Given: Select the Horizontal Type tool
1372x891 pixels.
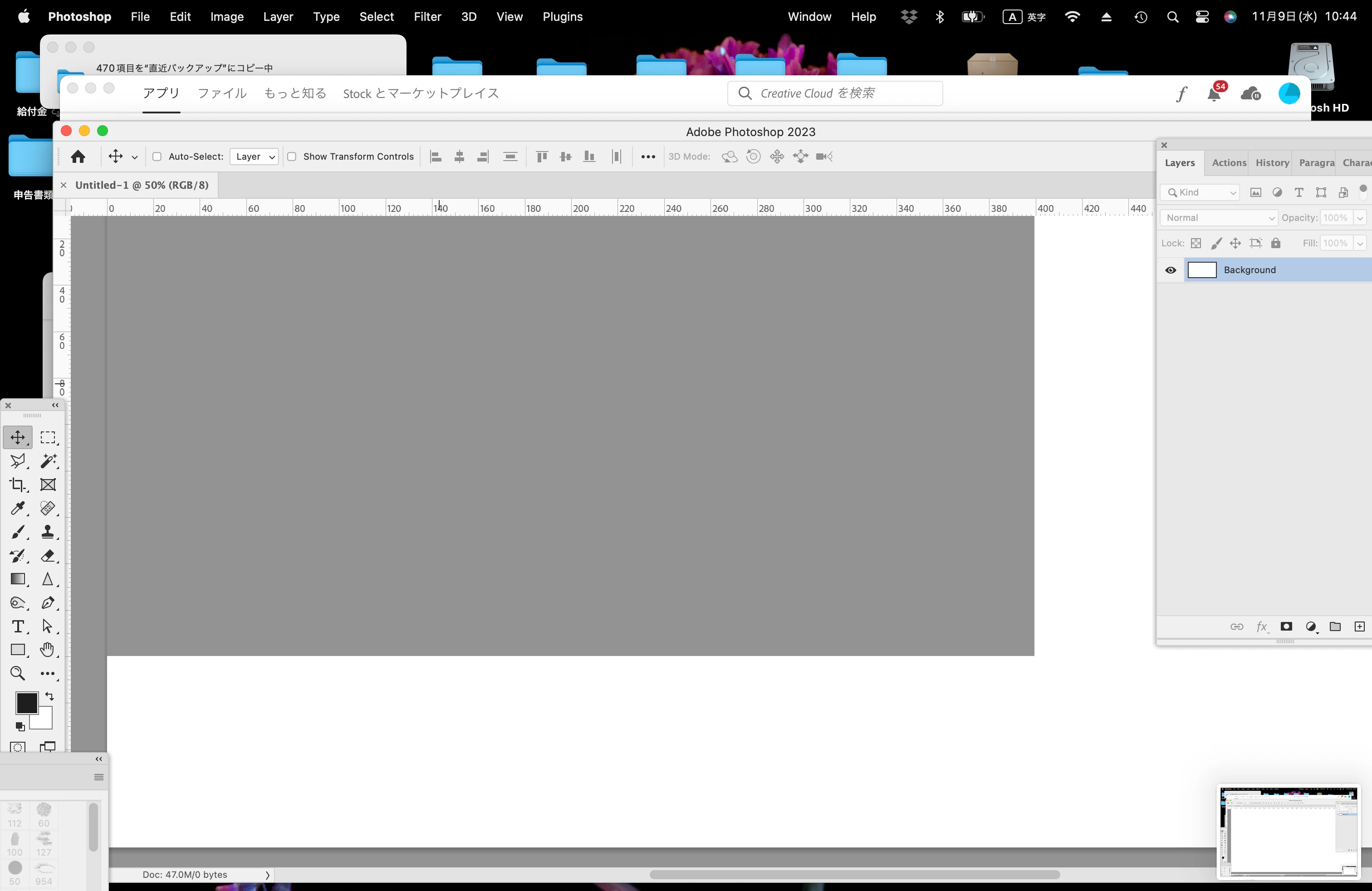Looking at the screenshot, I should point(17,627).
